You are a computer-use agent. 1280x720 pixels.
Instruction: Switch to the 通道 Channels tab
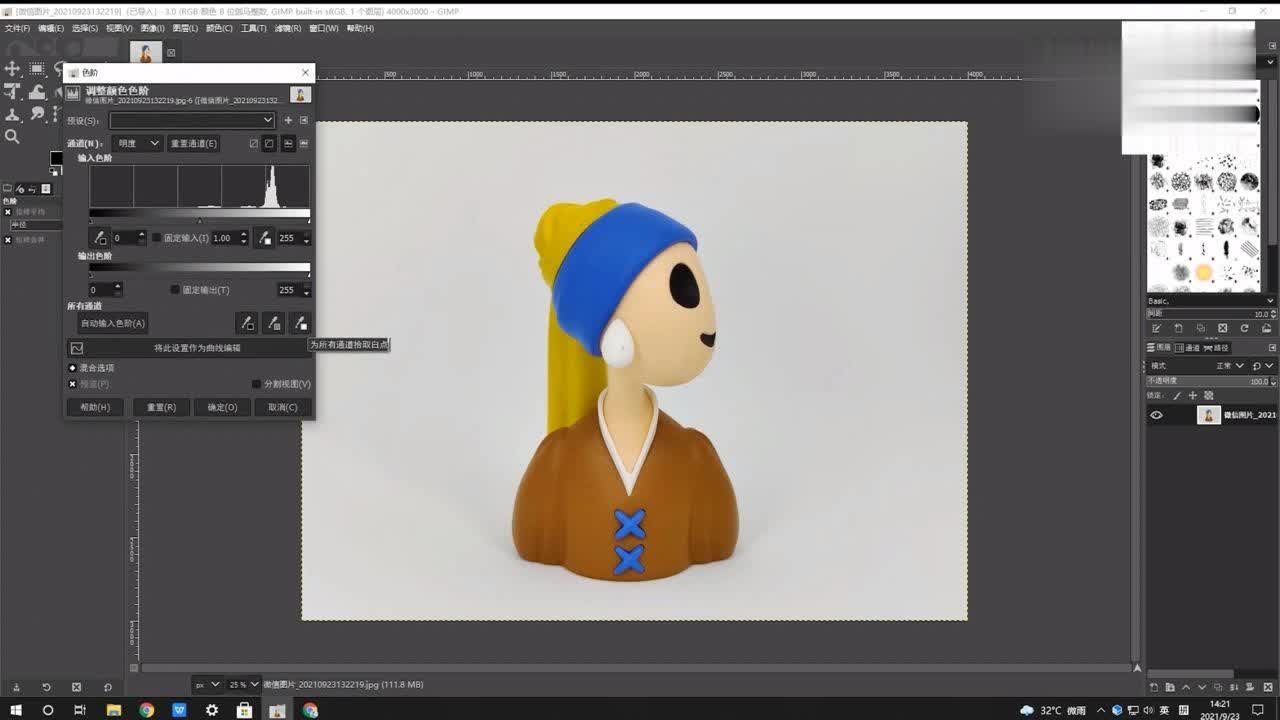coord(1189,348)
